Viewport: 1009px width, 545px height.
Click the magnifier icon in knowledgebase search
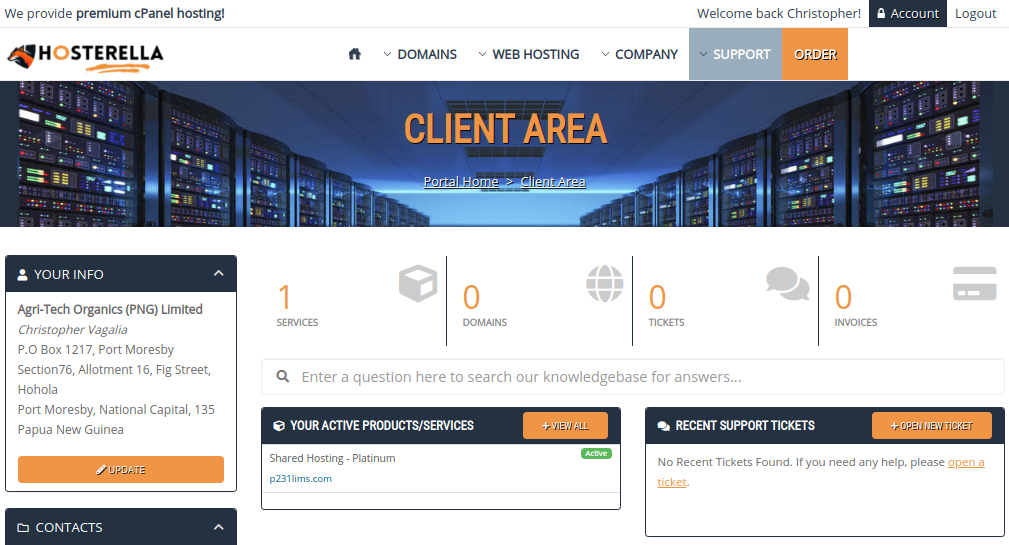283,377
